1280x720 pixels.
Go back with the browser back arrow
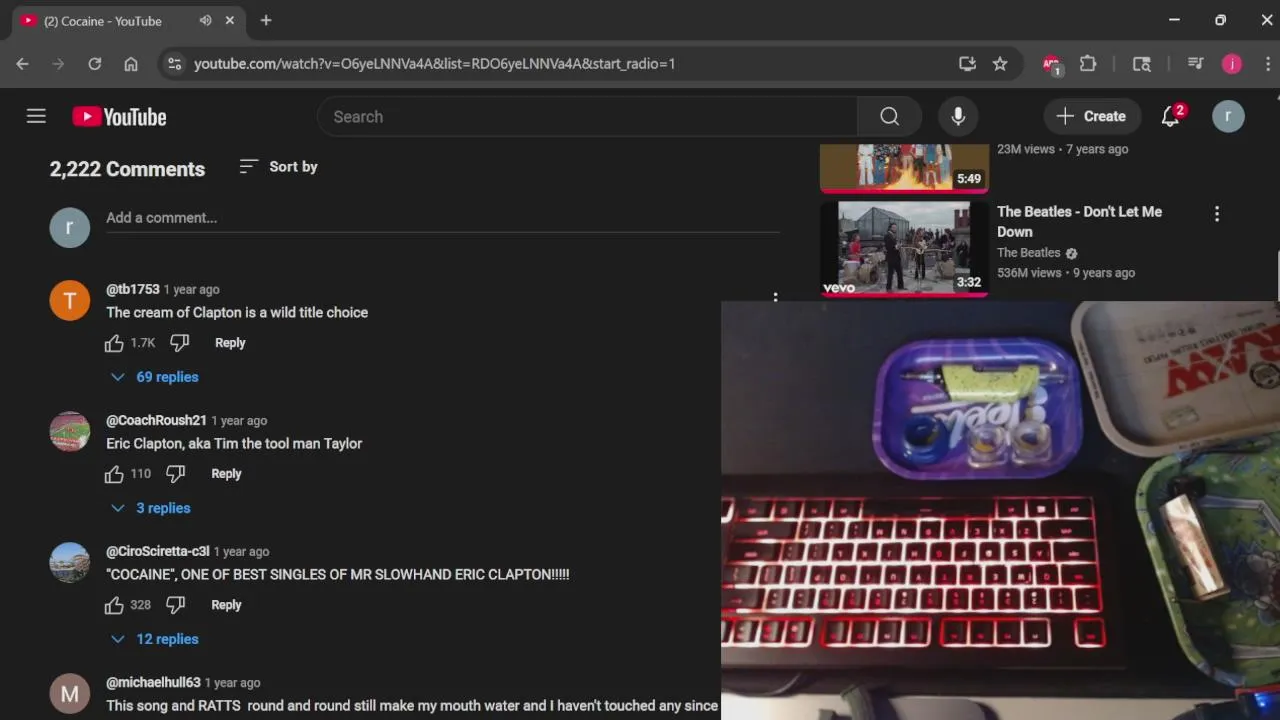pos(22,63)
